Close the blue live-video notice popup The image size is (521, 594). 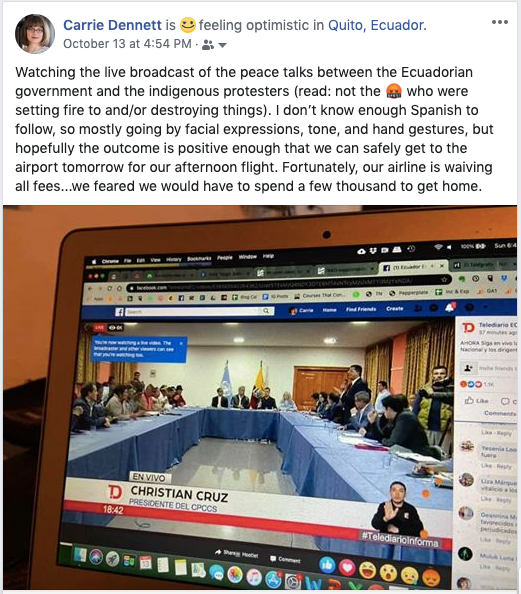tap(181, 343)
